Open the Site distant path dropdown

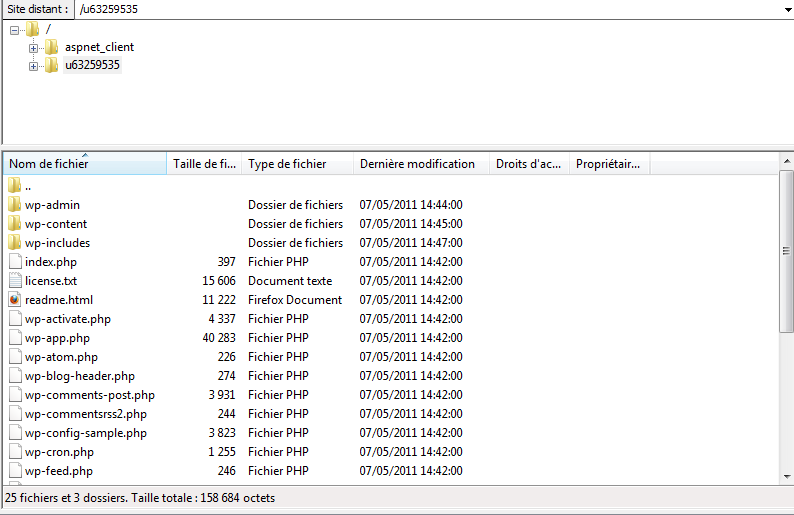[x=785, y=9]
